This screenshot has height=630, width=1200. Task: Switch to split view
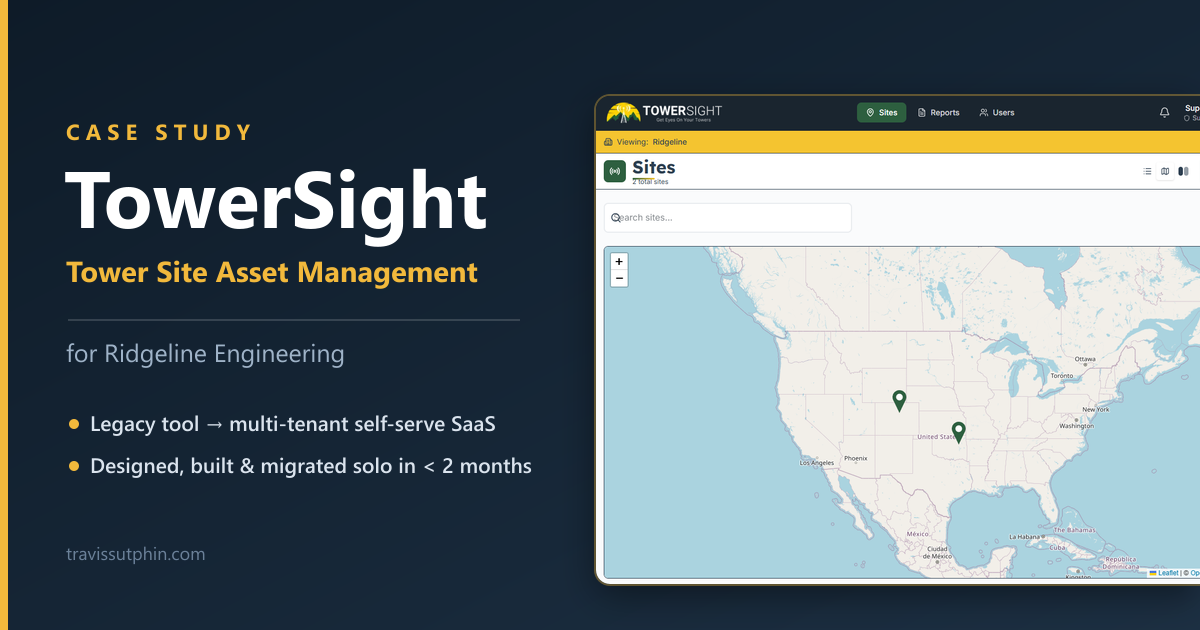click(1183, 171)
